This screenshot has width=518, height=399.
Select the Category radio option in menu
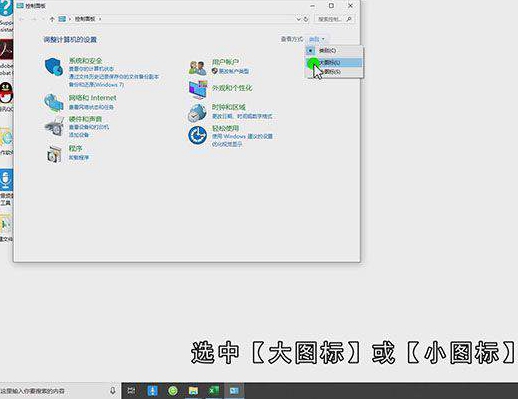click(x=334, y=51)
